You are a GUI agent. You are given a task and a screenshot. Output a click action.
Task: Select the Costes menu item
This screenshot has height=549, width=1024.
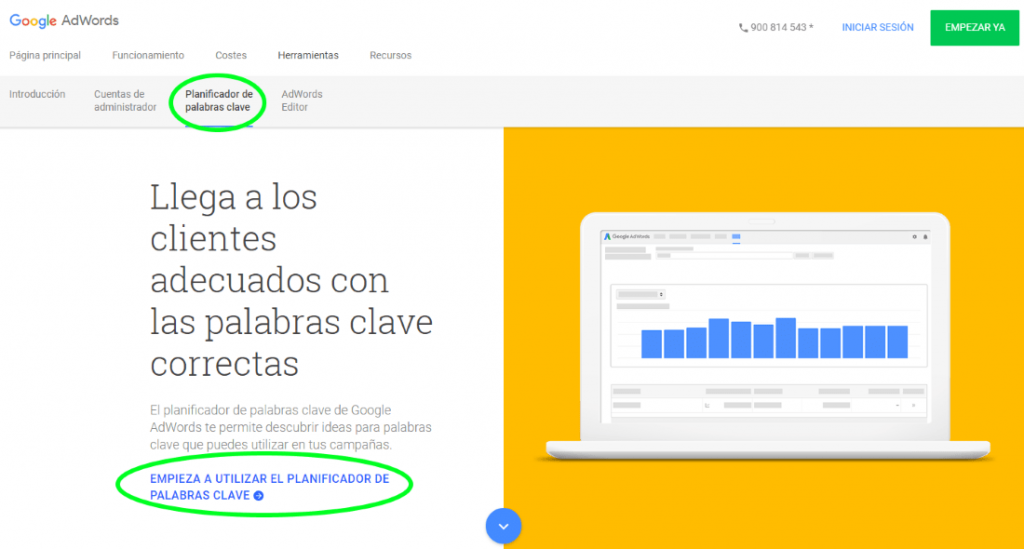[x=231, y=55]
